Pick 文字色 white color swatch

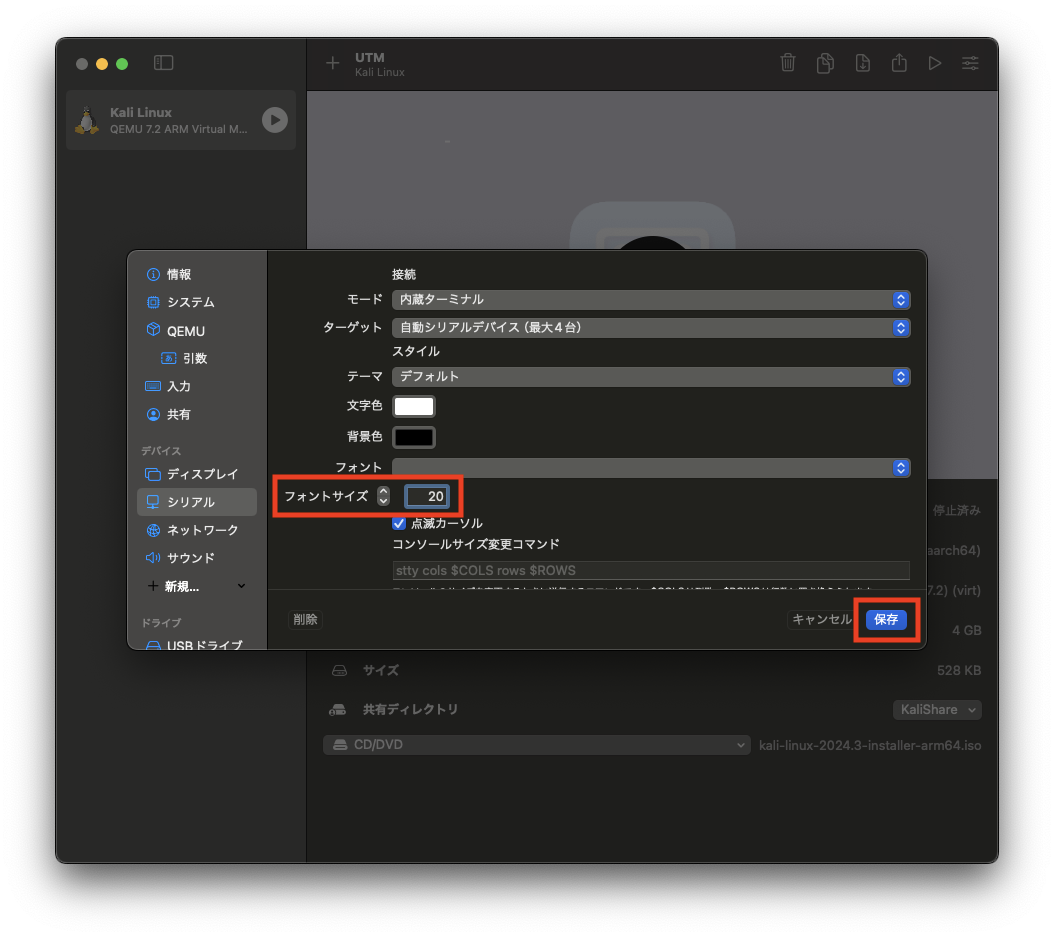coord(413,407)
